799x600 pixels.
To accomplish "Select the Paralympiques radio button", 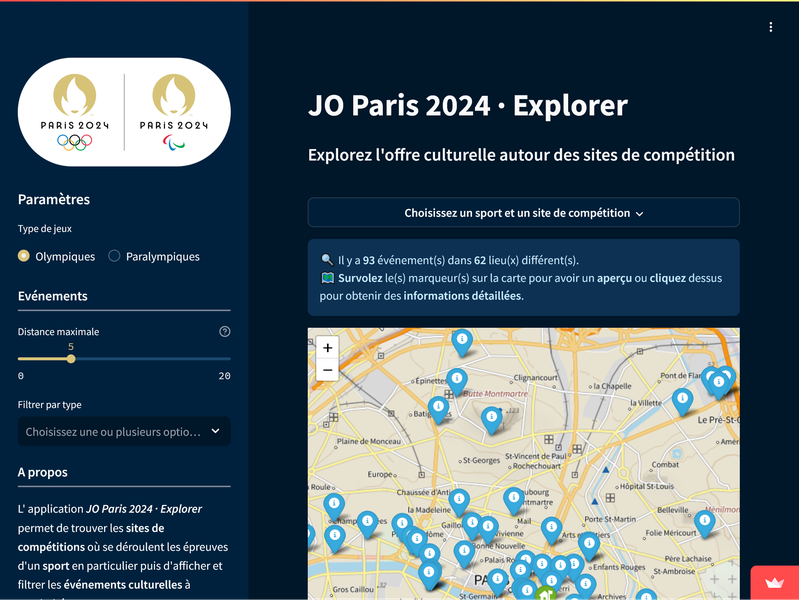I will (x=114, y=257).
